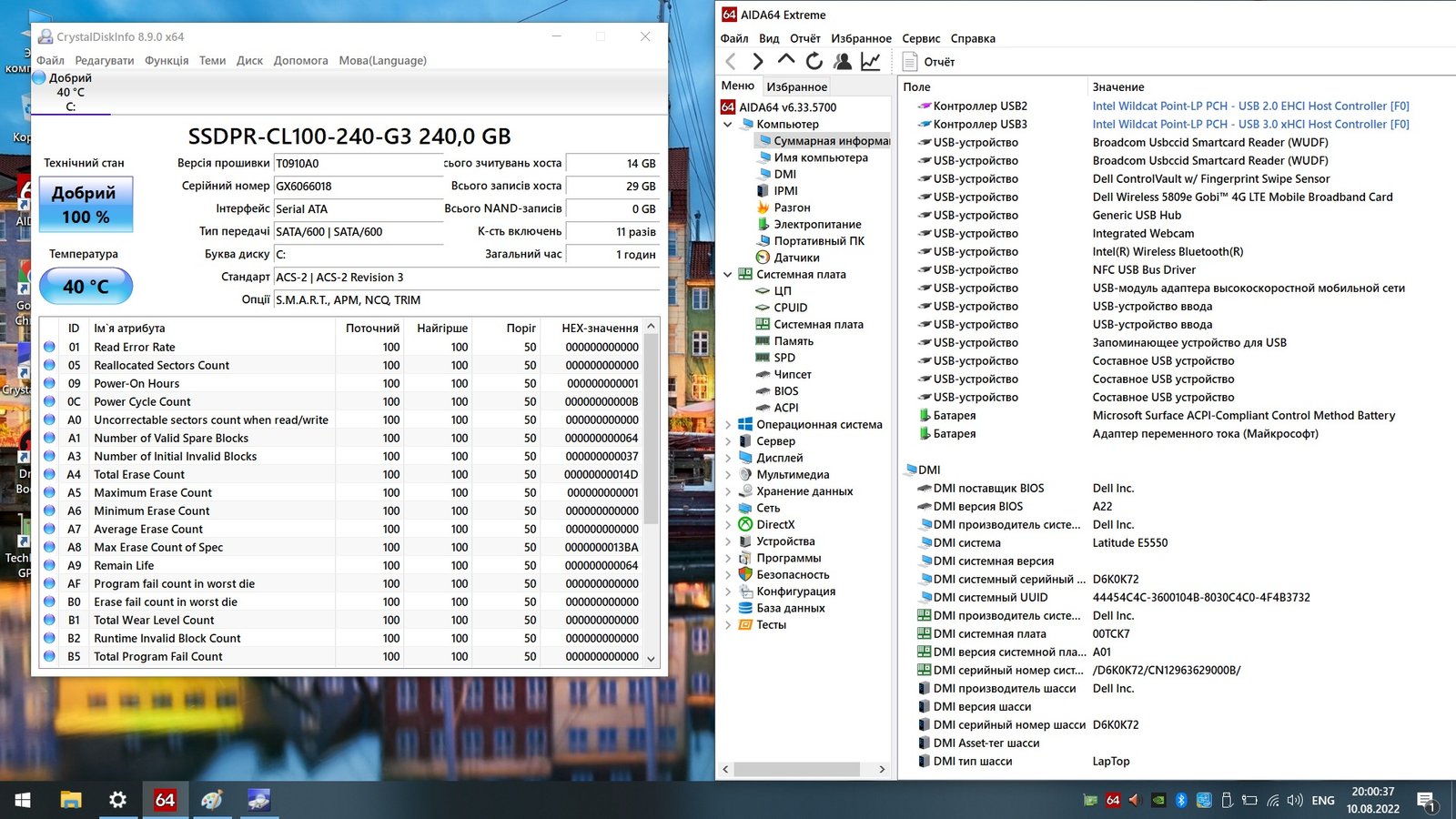Click the Отчёт report toolbar button

(x=928, y=62)
